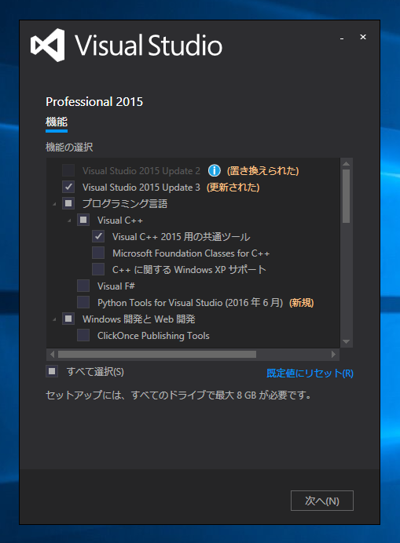Select the 機能 tab
The width and height of the screenshot is (400, 543).
tap(56, 122)
